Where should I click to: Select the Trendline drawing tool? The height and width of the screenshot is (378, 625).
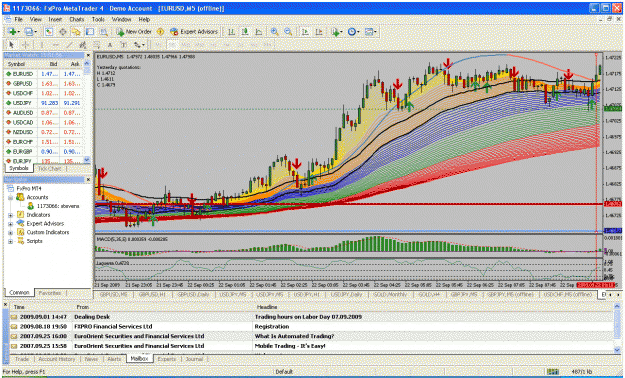point(69,45)
